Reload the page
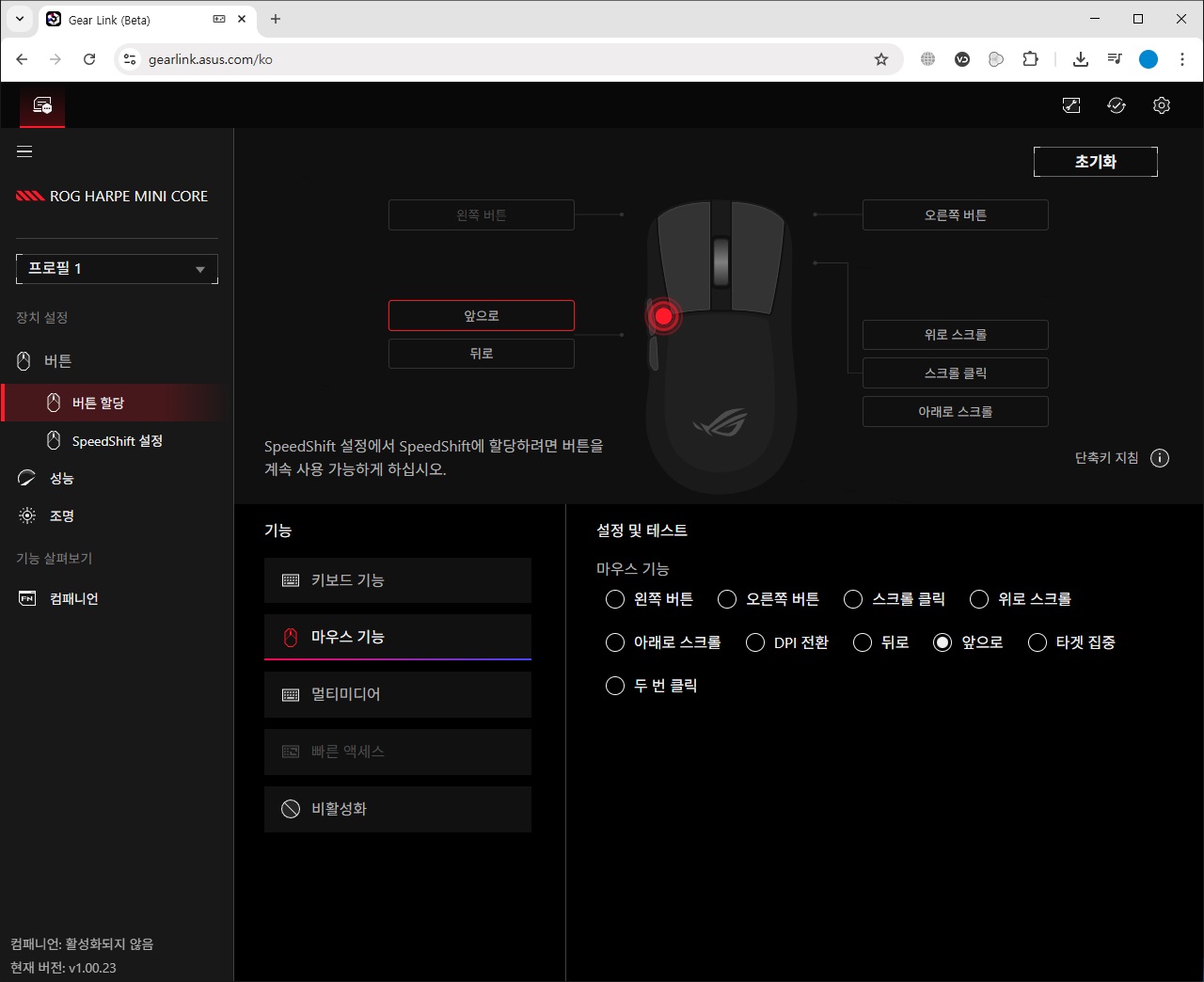 click(x=89, y=59)
